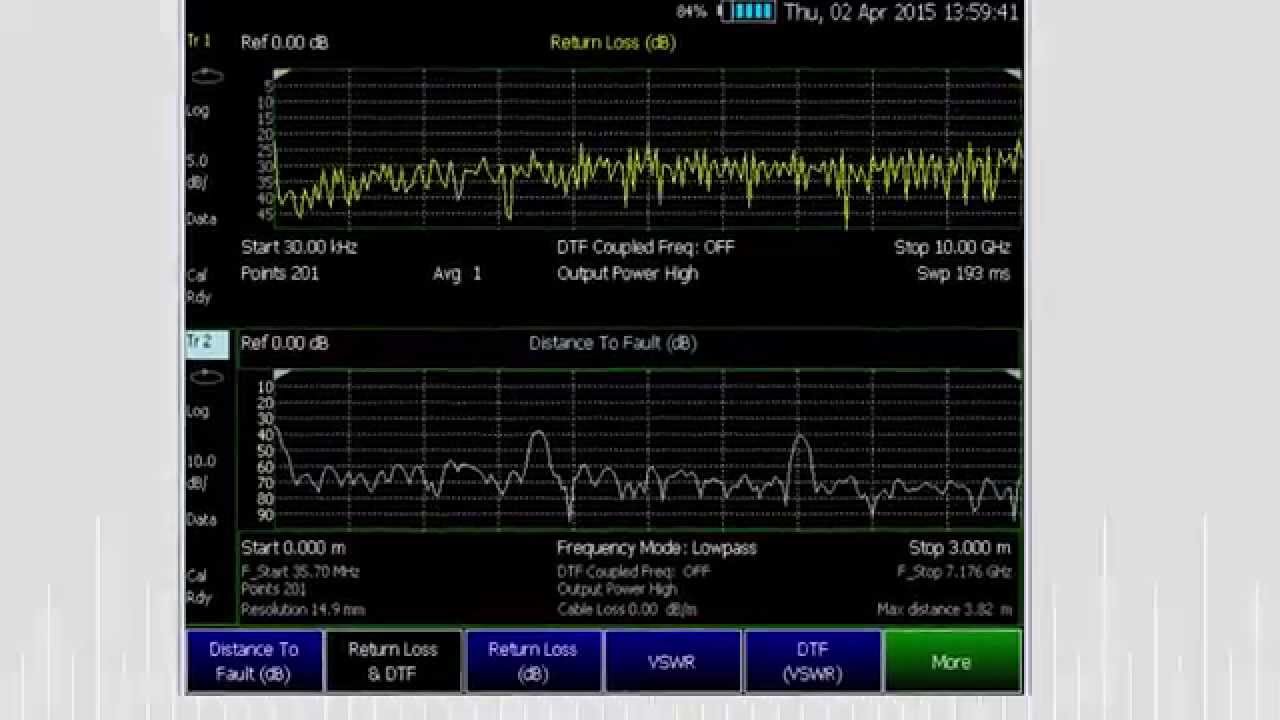Screen dimensions: 1280x720
Task: Click Max distance 3.82 m readout
Action: pyautogui.click(x=944, y=609)
